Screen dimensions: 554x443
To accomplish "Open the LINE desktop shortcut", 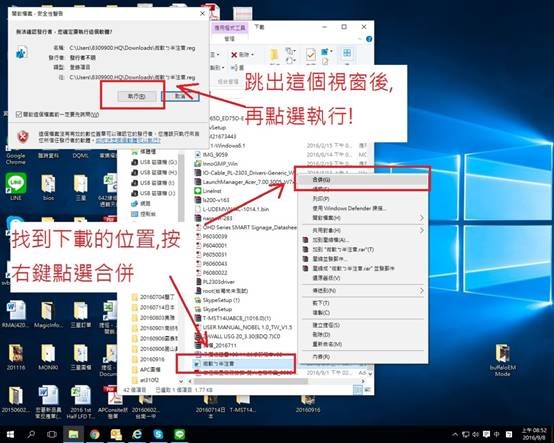I will pos(16,187).
